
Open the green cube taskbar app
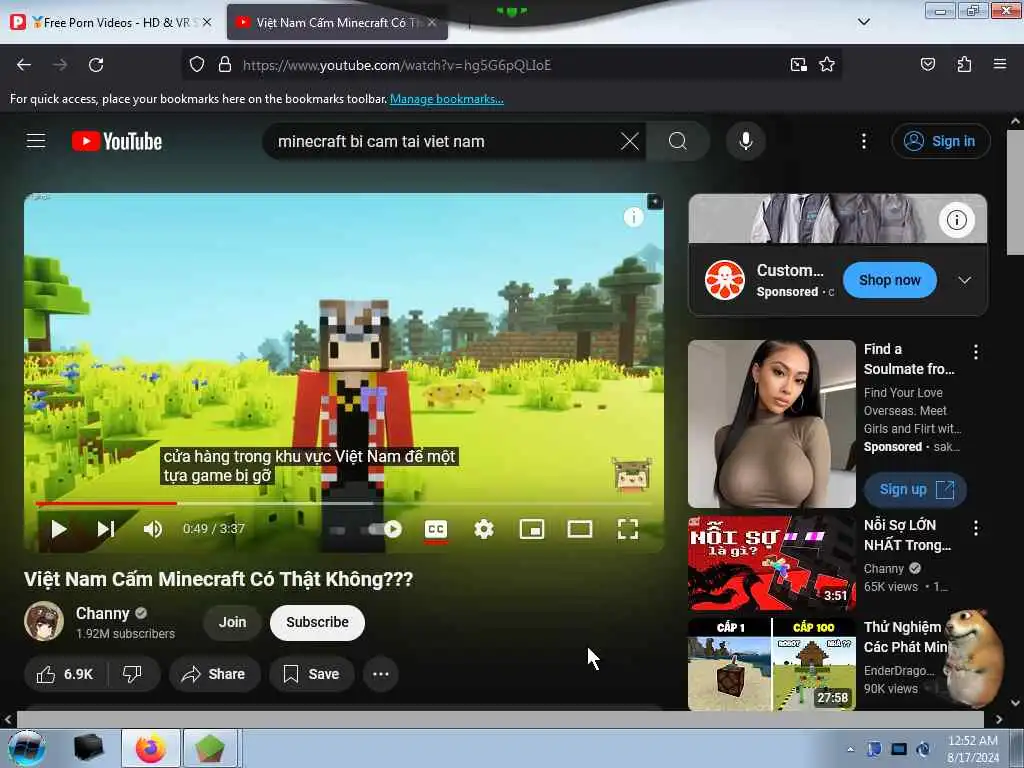210,748
